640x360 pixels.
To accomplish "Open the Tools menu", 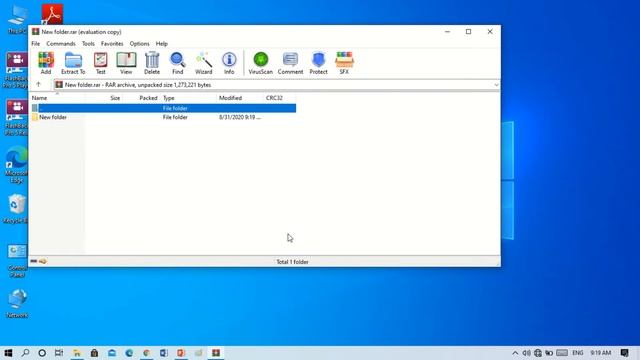I will [x=88, y=43].
